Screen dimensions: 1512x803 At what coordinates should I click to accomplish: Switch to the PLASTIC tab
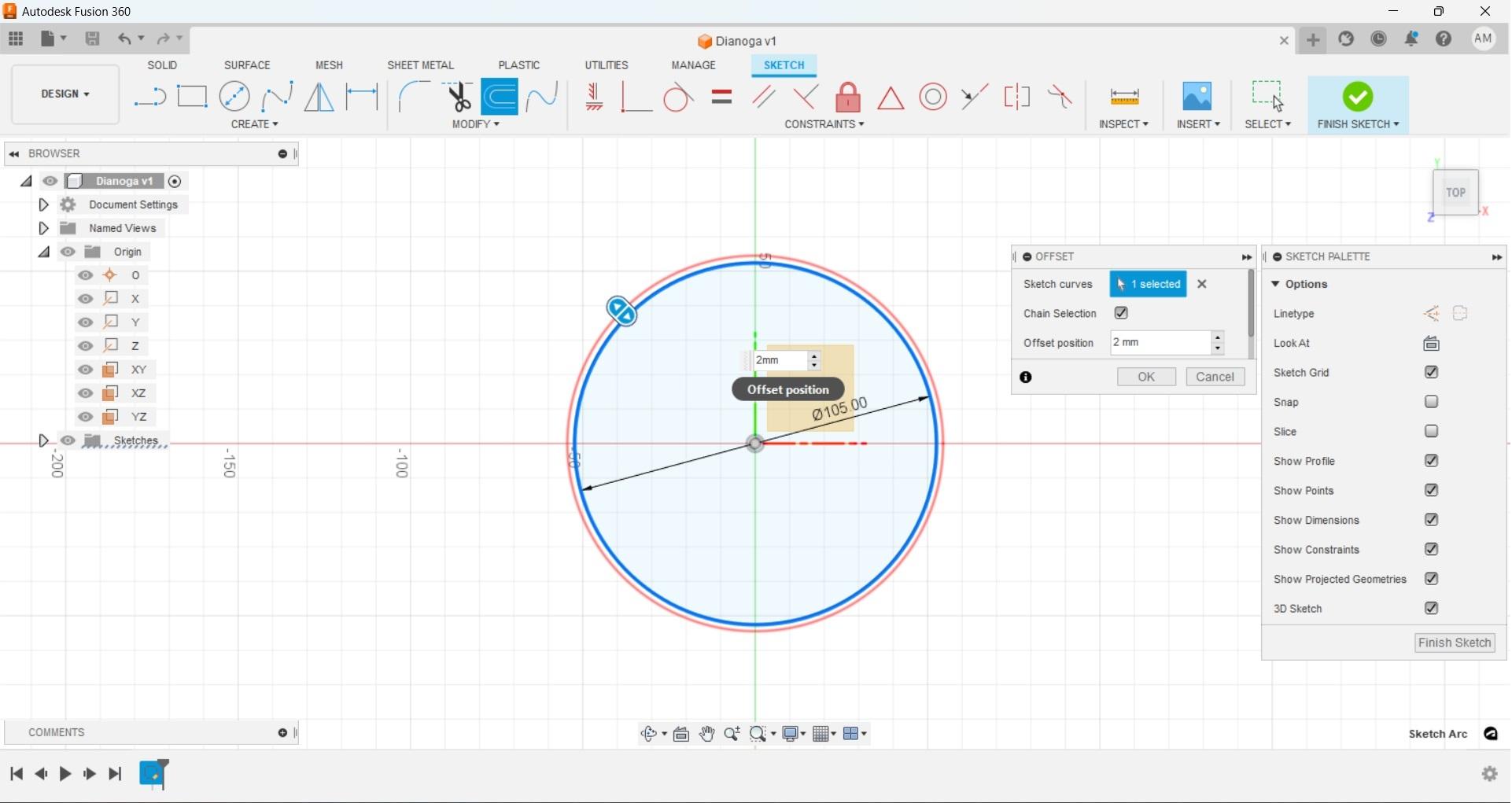click(519, 65)
